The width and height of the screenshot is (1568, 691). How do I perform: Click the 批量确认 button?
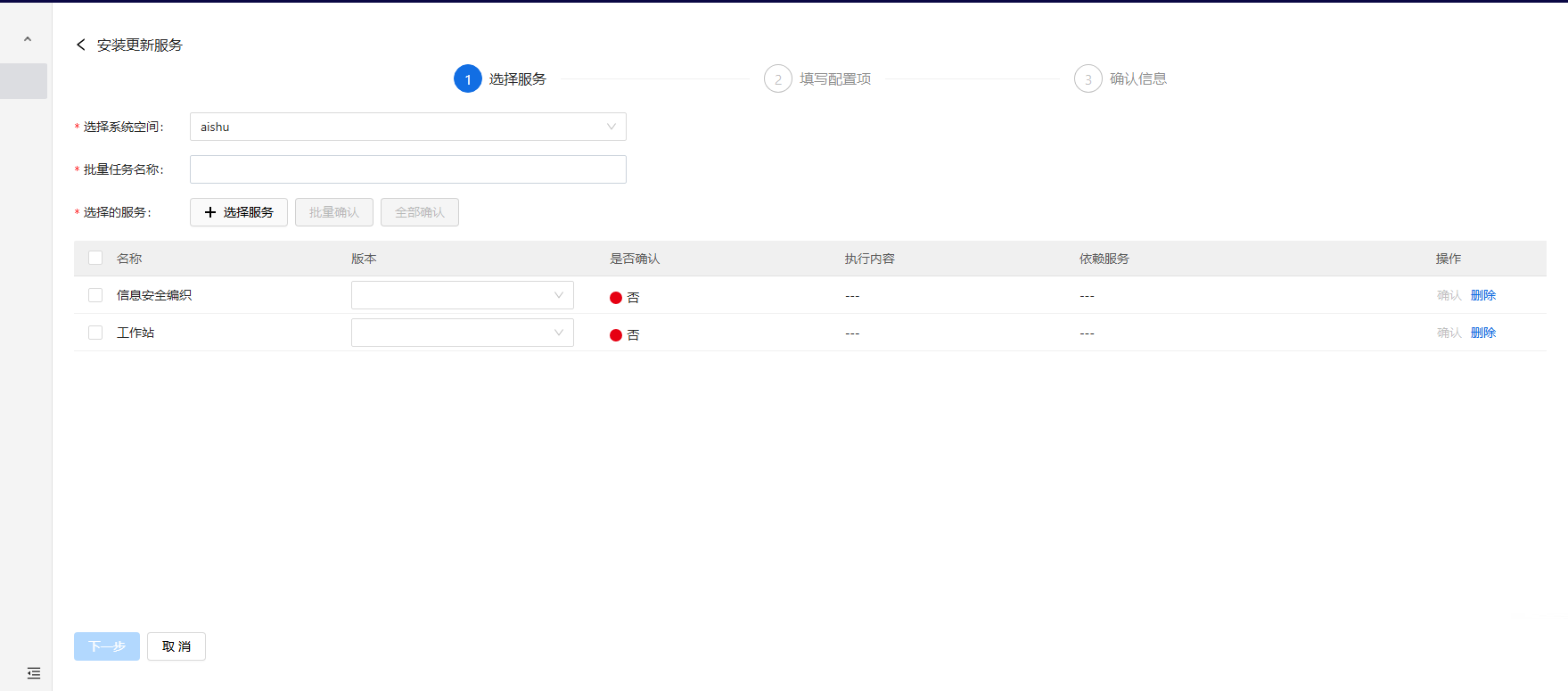[x=334, y=212]
